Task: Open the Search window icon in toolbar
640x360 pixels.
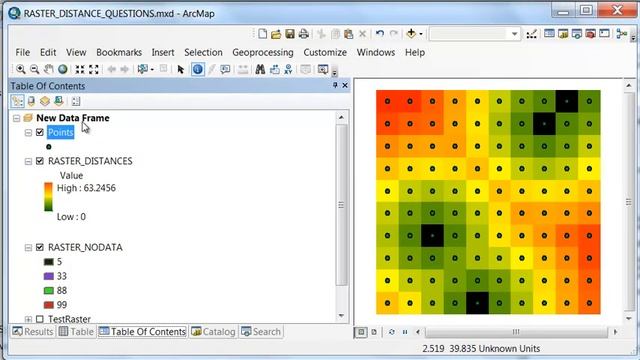Action: [577, 34]
